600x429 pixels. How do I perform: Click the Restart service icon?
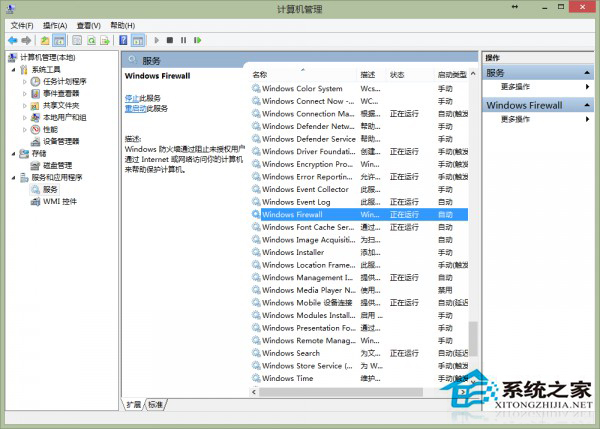pyautogui.click(x=197, y=40)
